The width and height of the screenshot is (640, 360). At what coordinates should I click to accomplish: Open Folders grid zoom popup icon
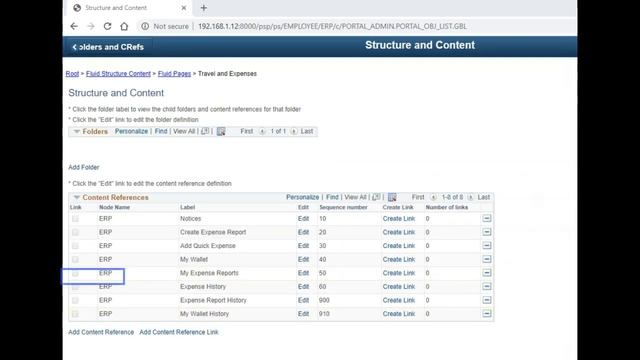[x=205, y=131]
